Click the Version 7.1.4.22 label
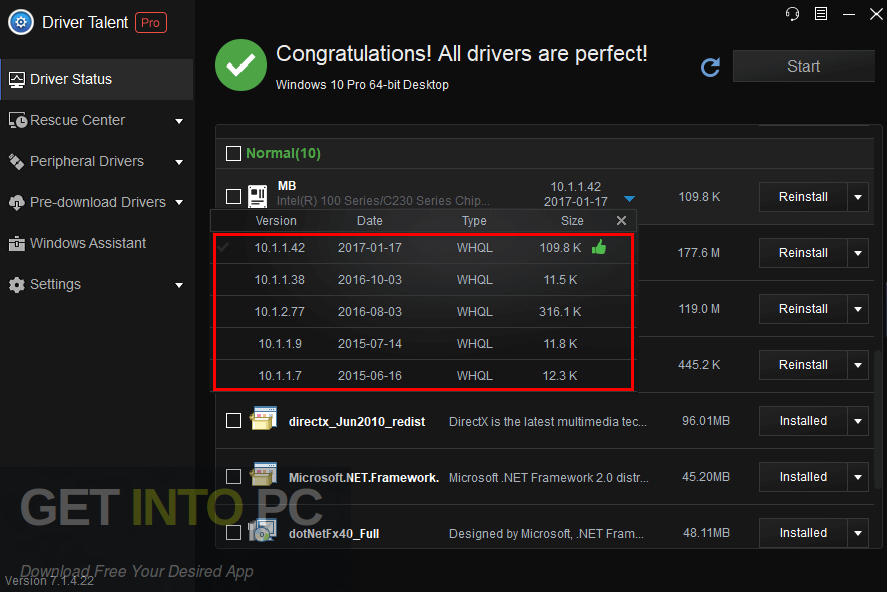The image size is (887, 592). (49, 581)
